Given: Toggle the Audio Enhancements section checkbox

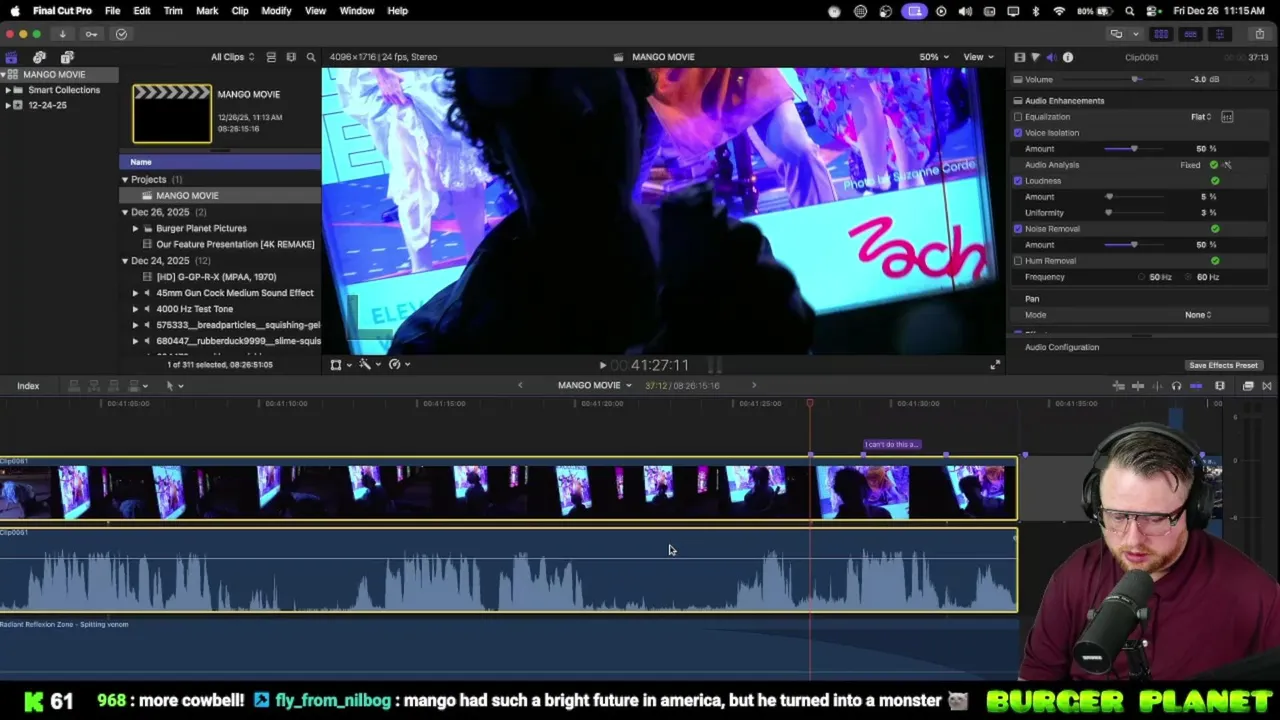Looking at the screenshot, I should tap(1018, 101).
